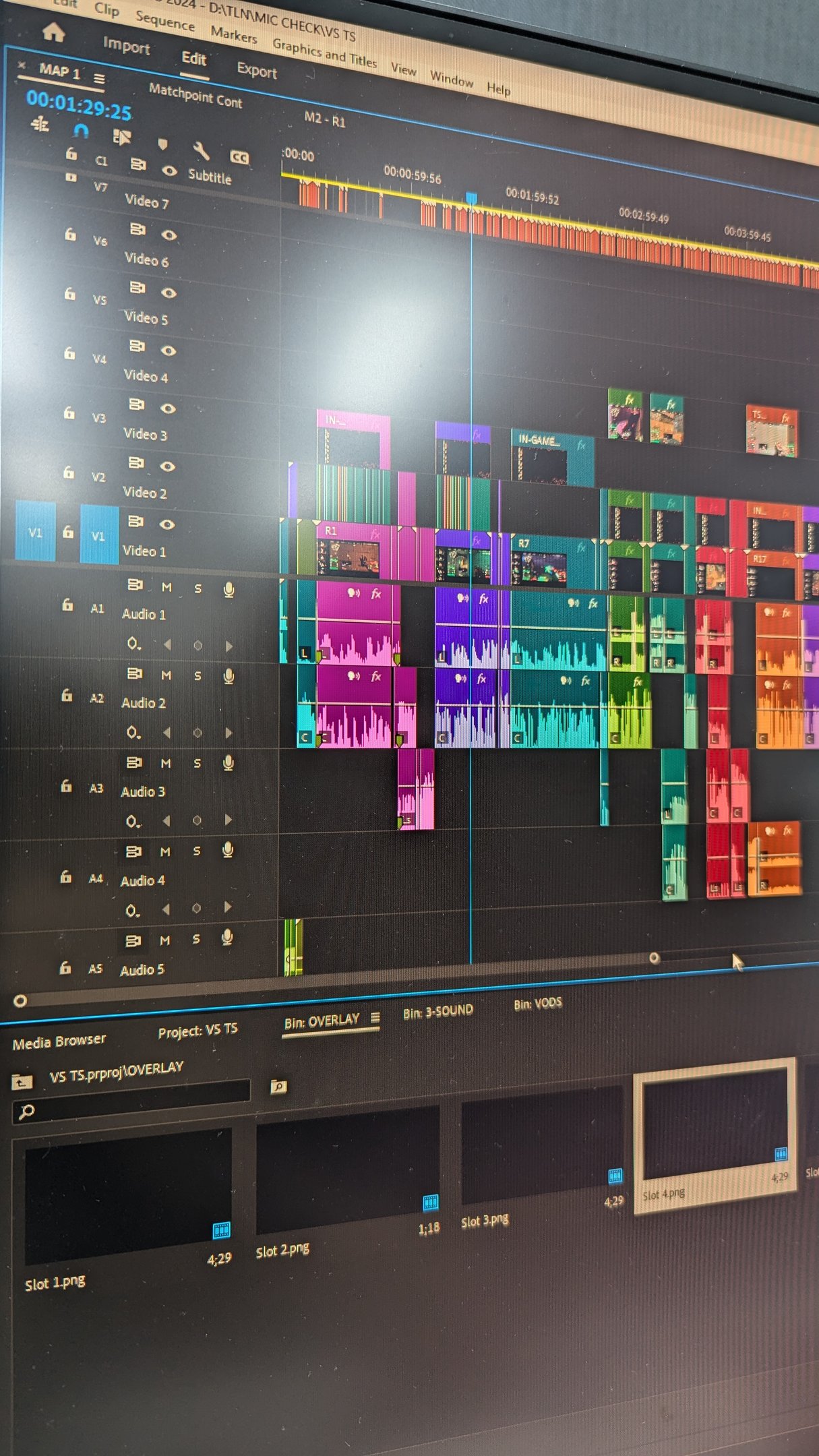Enable voice-over record on Audio 1
Screen dimensions: 819x1456
click(229, 590)
